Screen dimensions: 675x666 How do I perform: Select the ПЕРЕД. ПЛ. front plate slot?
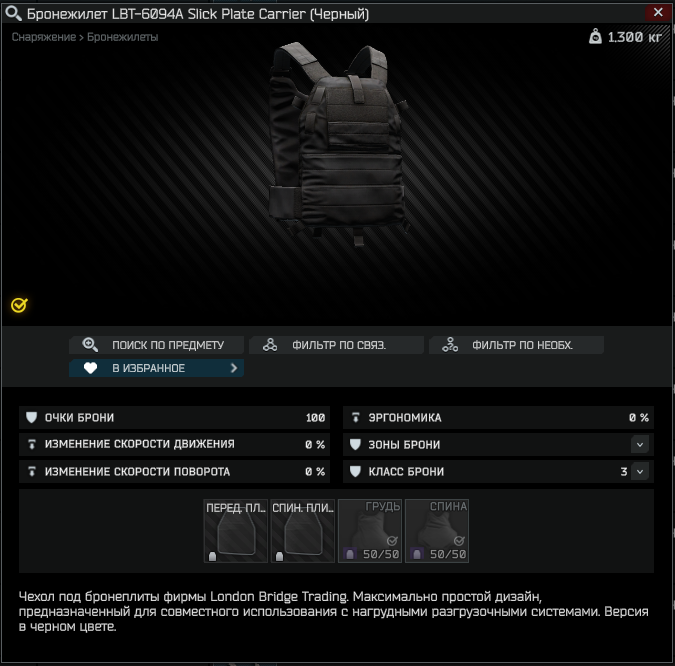coord(235,531)
